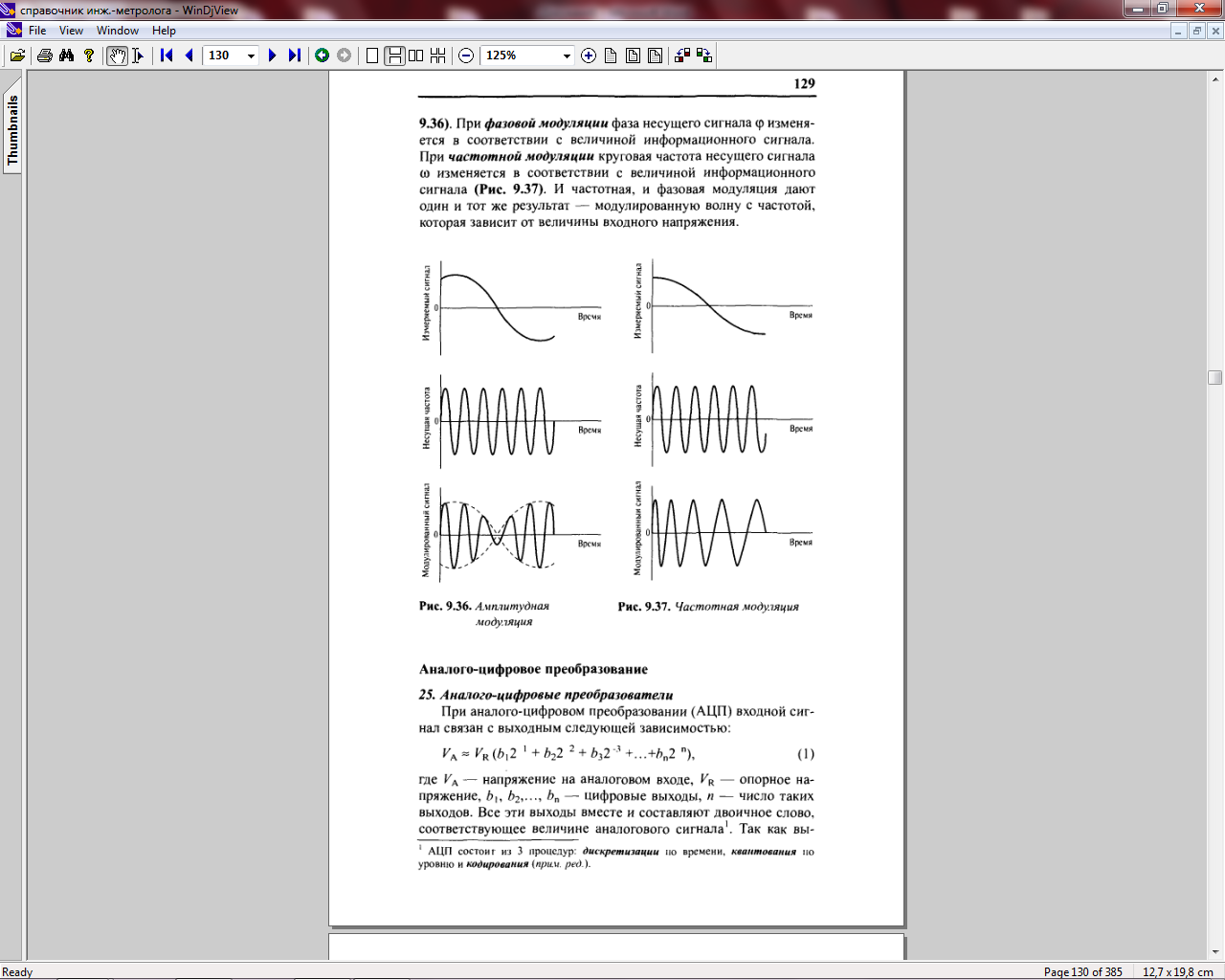Click the gray Forward navigation button
Image resolution: width=1225 pixels, height=980 pixels.
[345, 56]
